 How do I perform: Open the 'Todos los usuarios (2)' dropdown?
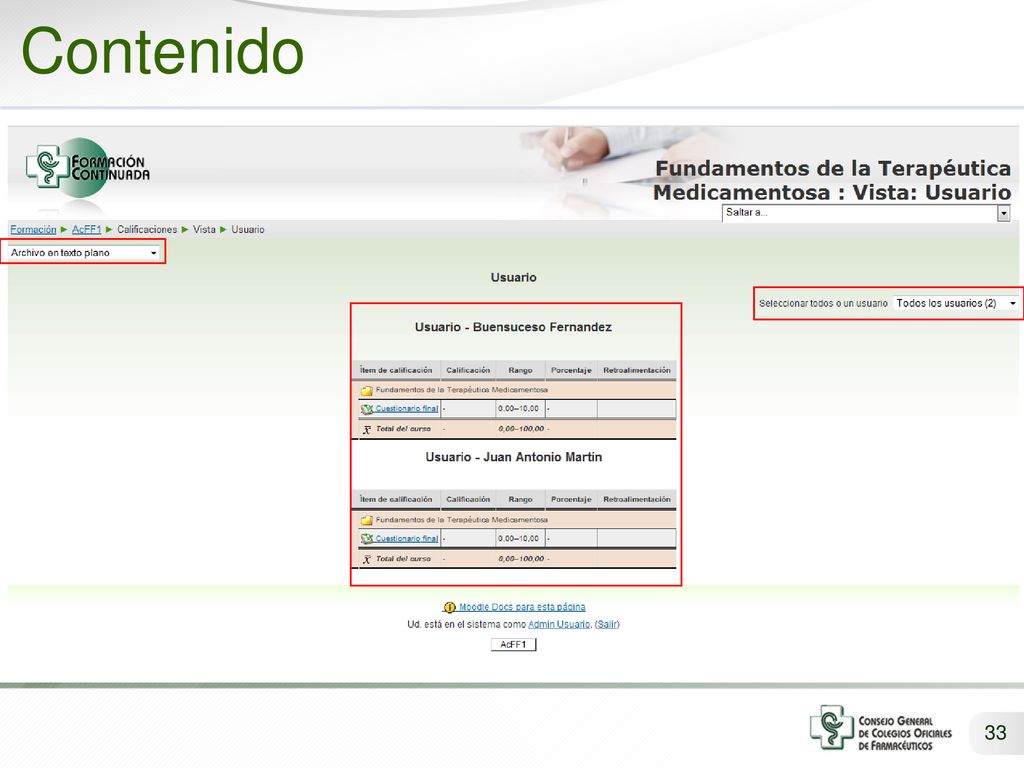955,304
